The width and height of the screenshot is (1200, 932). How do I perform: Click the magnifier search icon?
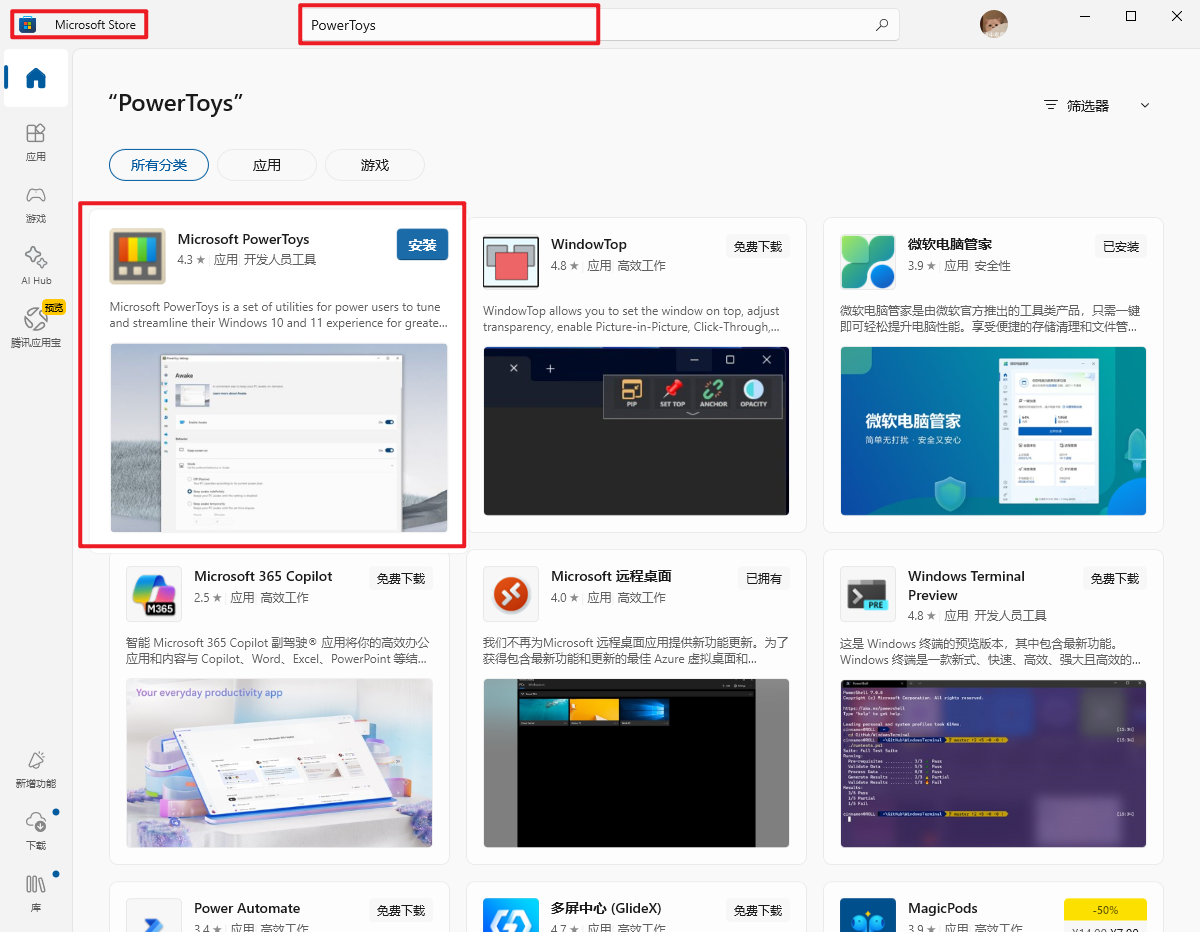coord(882,25)
